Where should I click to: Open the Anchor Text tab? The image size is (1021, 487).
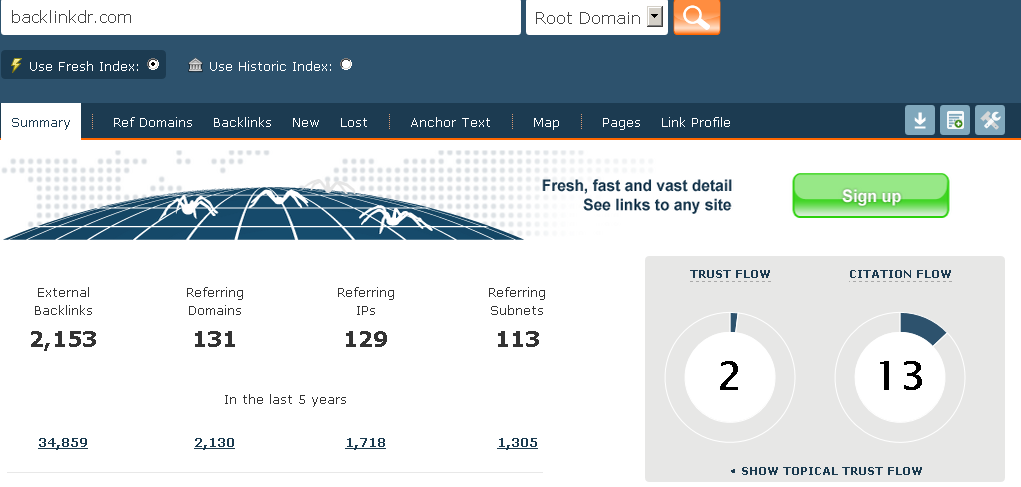point(450,122)
